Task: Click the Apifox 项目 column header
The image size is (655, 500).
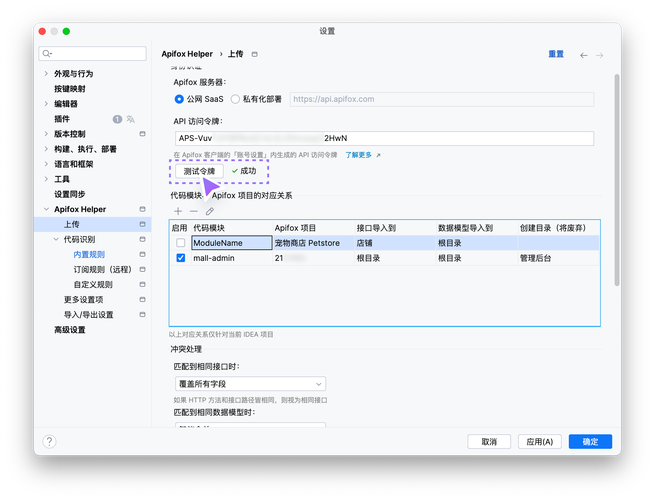Action: pos(313,228)
